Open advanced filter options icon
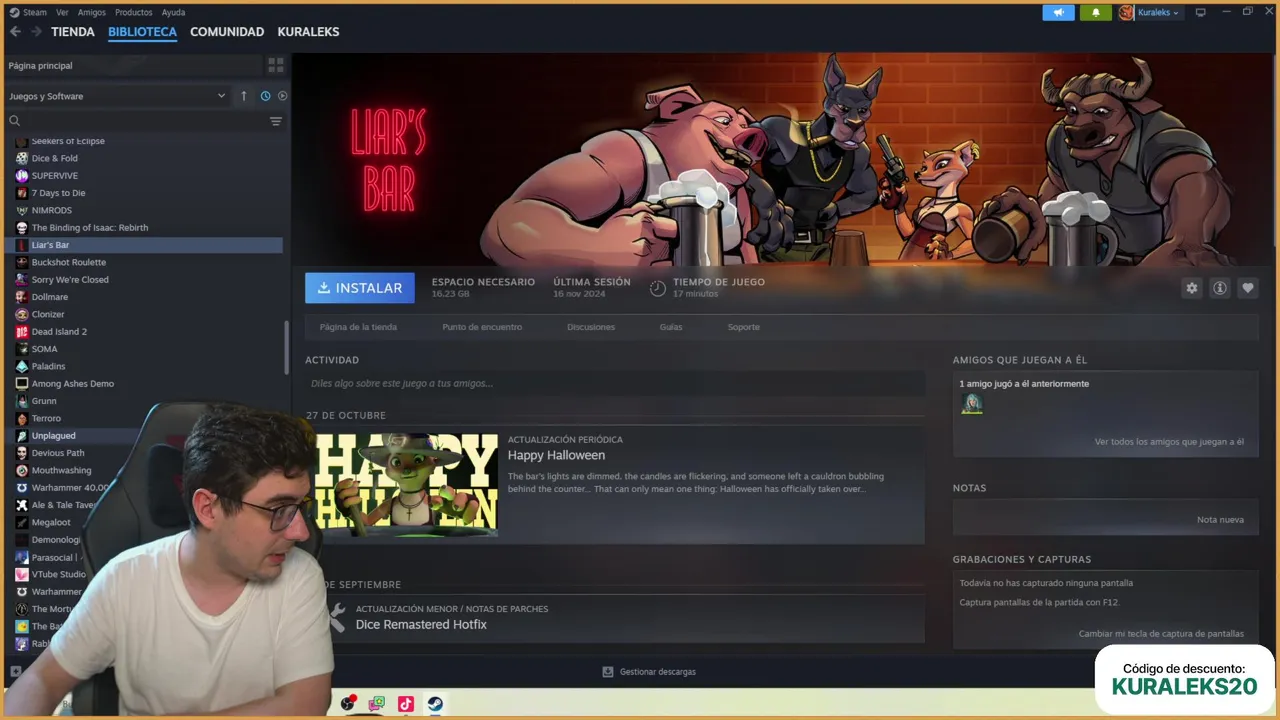This screenshot has width=1280, height=720. tap(276, 121)
